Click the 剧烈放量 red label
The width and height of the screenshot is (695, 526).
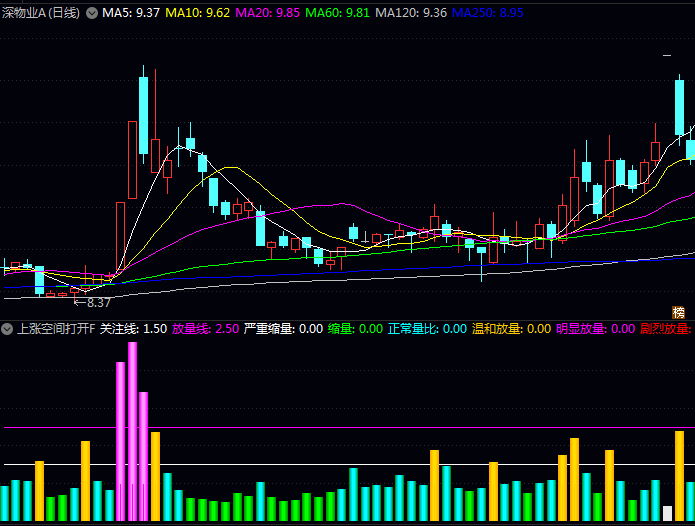(666, 329)
